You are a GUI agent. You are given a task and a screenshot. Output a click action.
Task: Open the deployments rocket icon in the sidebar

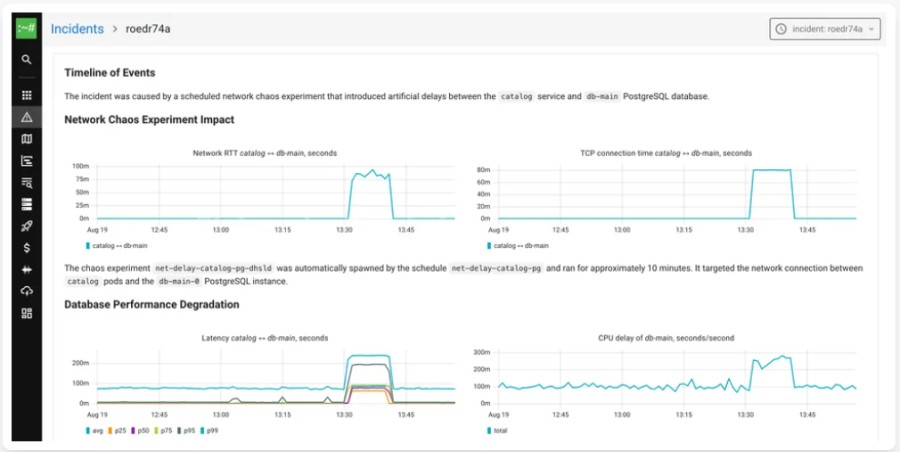pos(26,226)
